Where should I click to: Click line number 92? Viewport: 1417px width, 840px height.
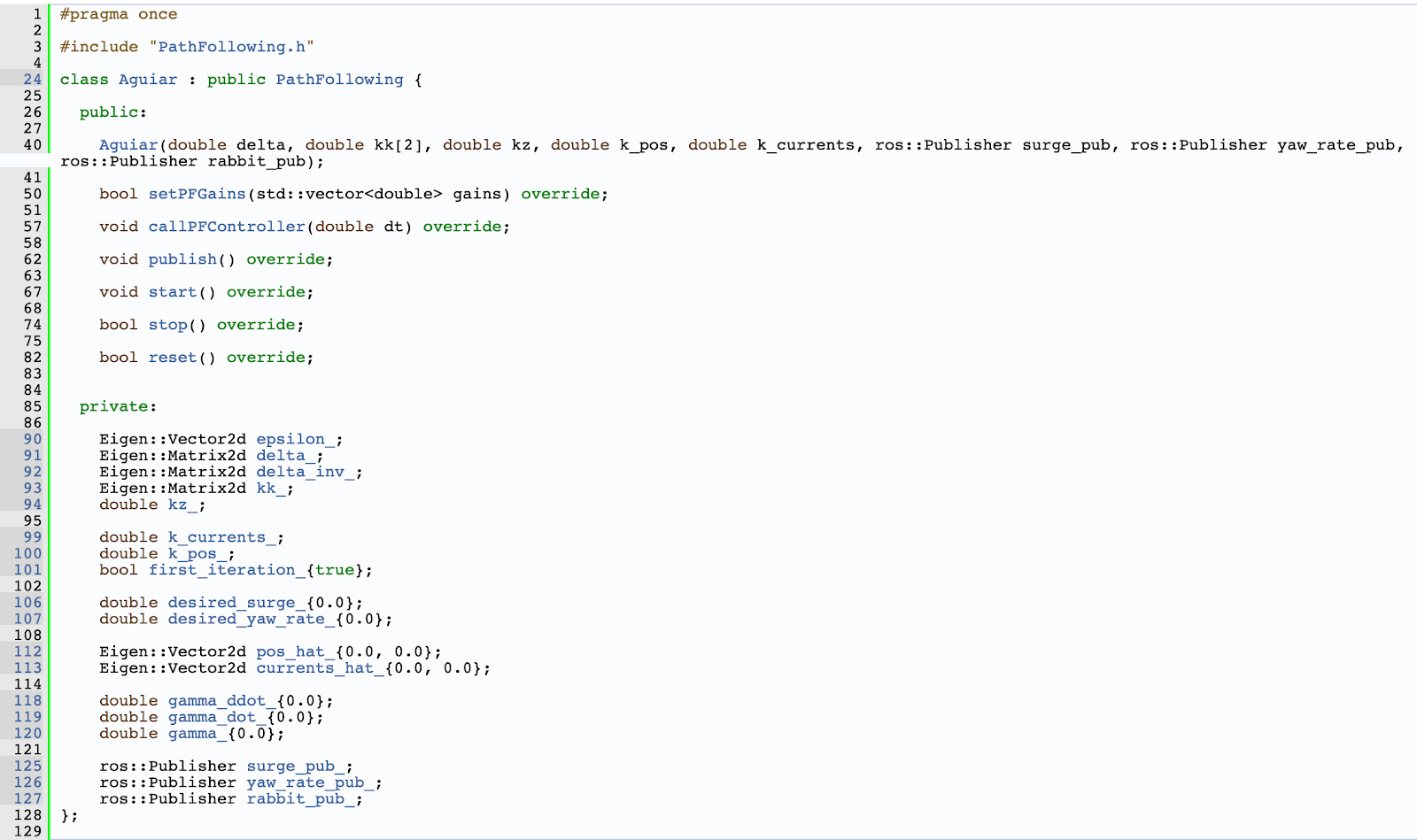tap(33, 472)
